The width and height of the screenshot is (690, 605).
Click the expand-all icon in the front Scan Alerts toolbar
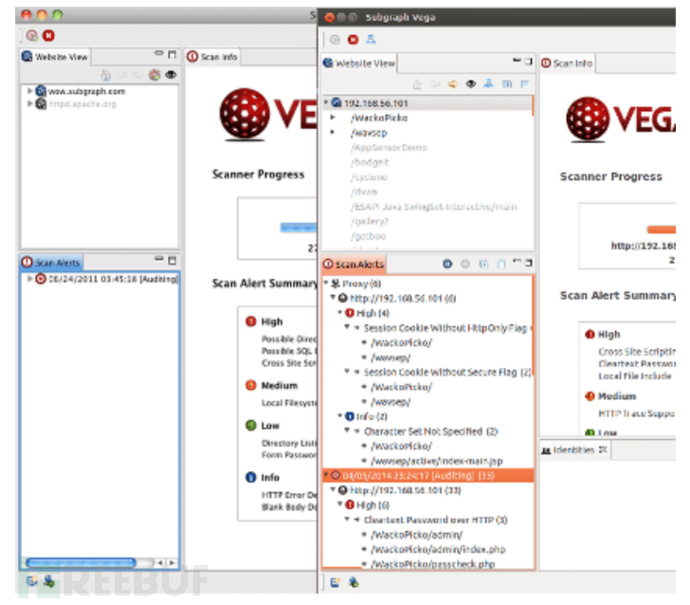(x=484, y=264)
